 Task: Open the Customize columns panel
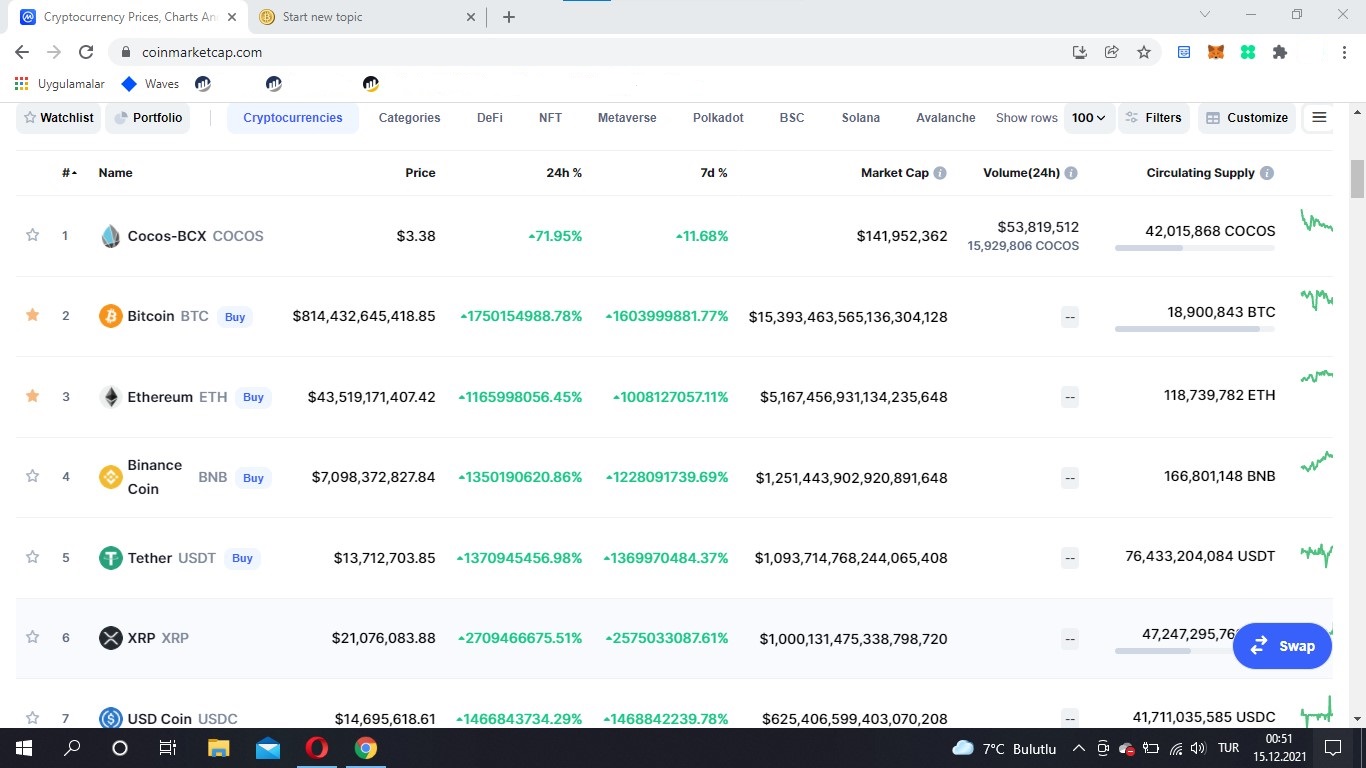1247,118
